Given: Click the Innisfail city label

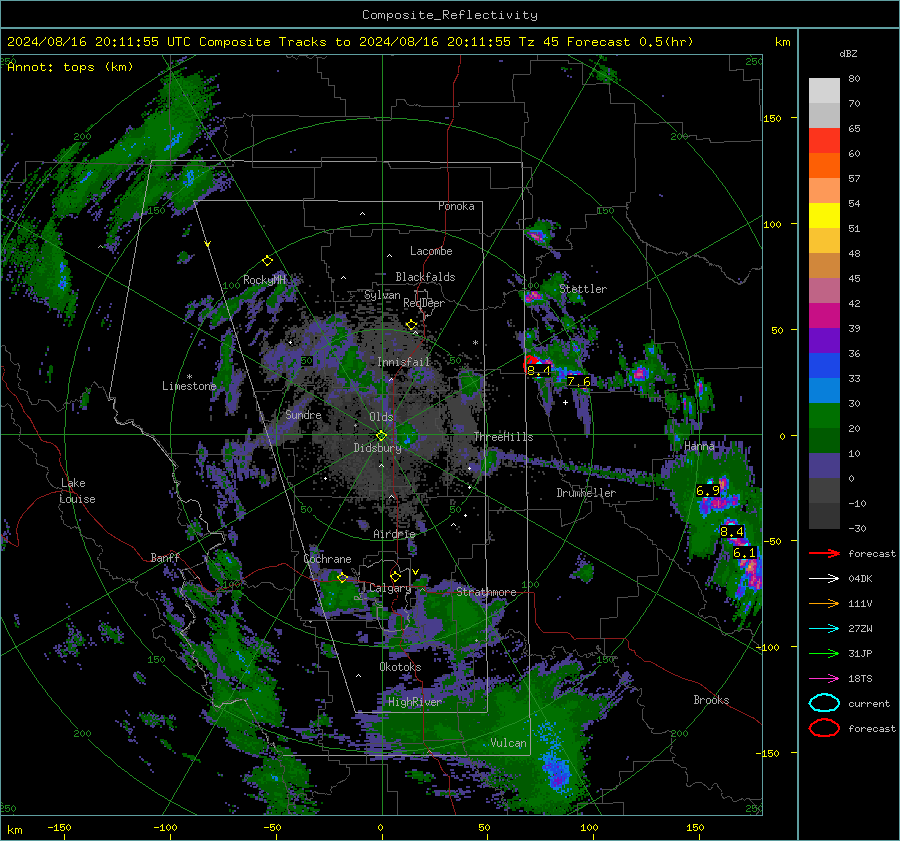Looking at the screenshot, I should [x=403, y=362].
